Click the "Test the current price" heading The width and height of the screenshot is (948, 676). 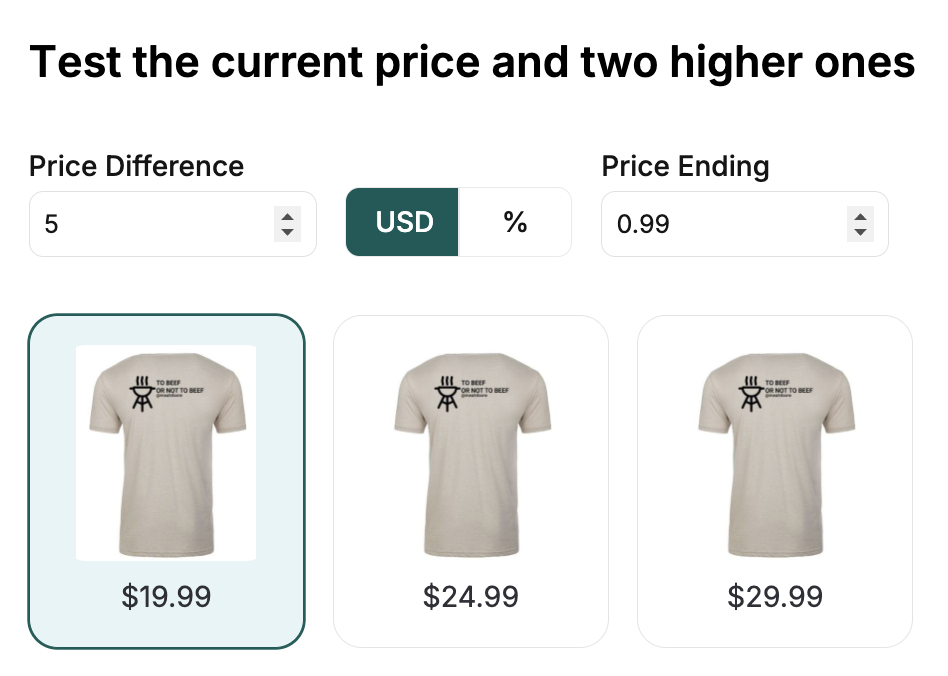[472, 62]
